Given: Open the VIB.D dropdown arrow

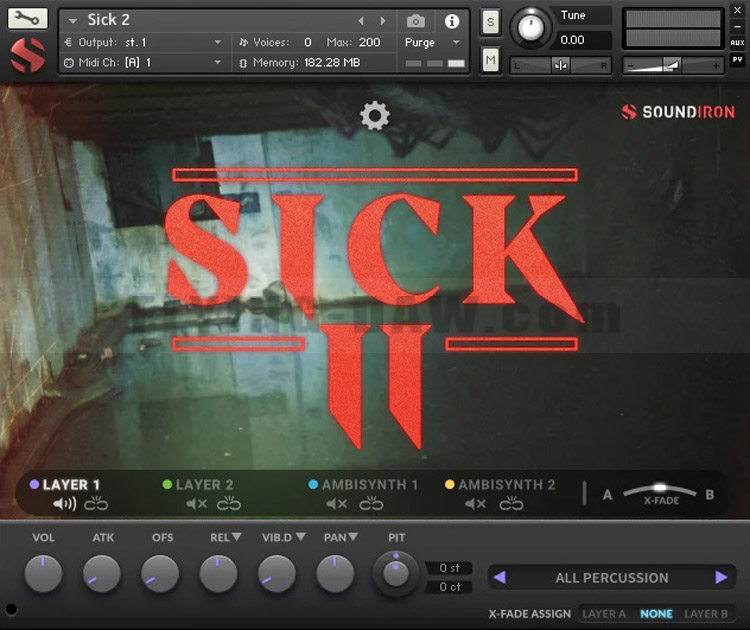Looking at the screenshot, I should 300,537.
